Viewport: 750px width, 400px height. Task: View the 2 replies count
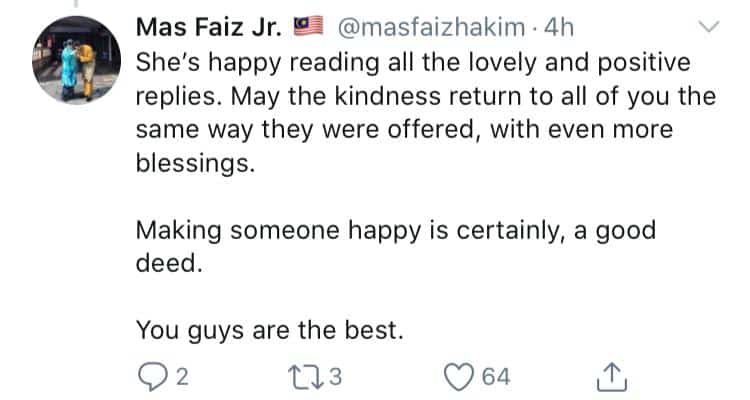(x=182, y=377)
